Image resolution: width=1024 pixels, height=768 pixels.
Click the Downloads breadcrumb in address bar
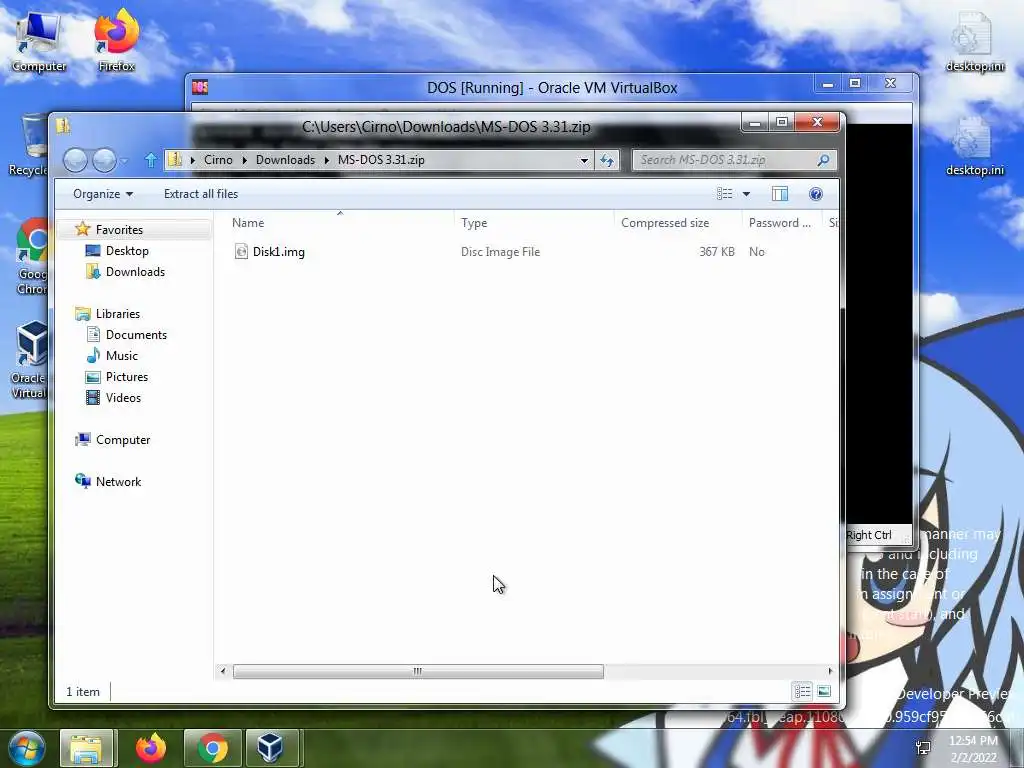click(285, 160)
